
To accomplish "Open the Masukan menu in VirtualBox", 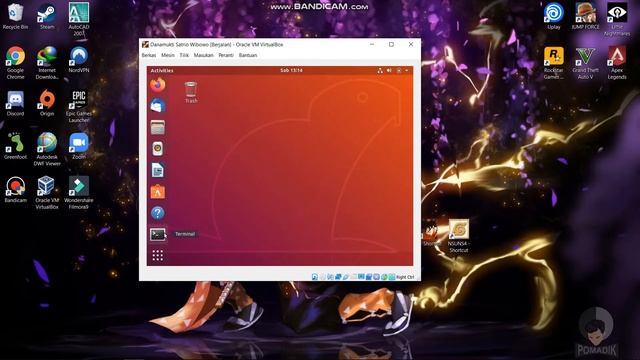I will click(x=203, y=55).
